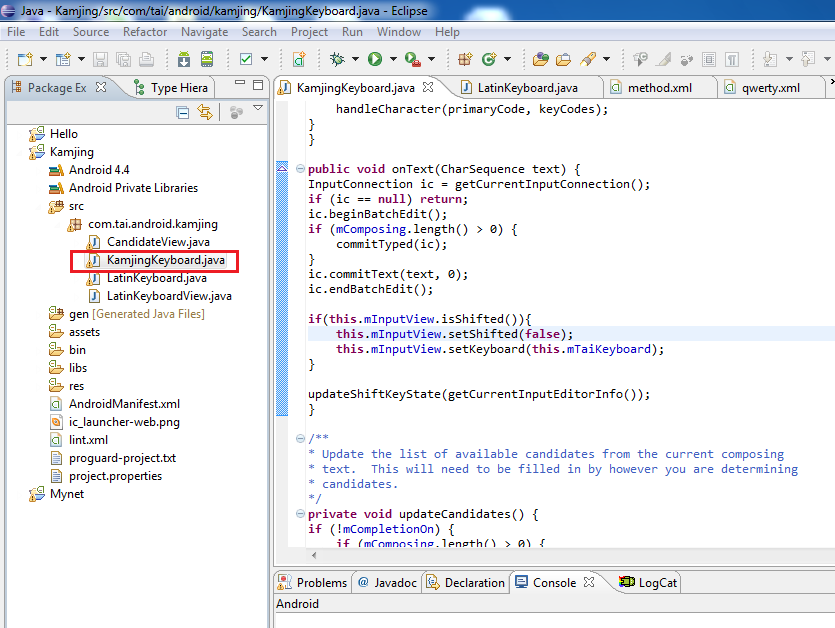Click the Print icon

pos(146,59)
